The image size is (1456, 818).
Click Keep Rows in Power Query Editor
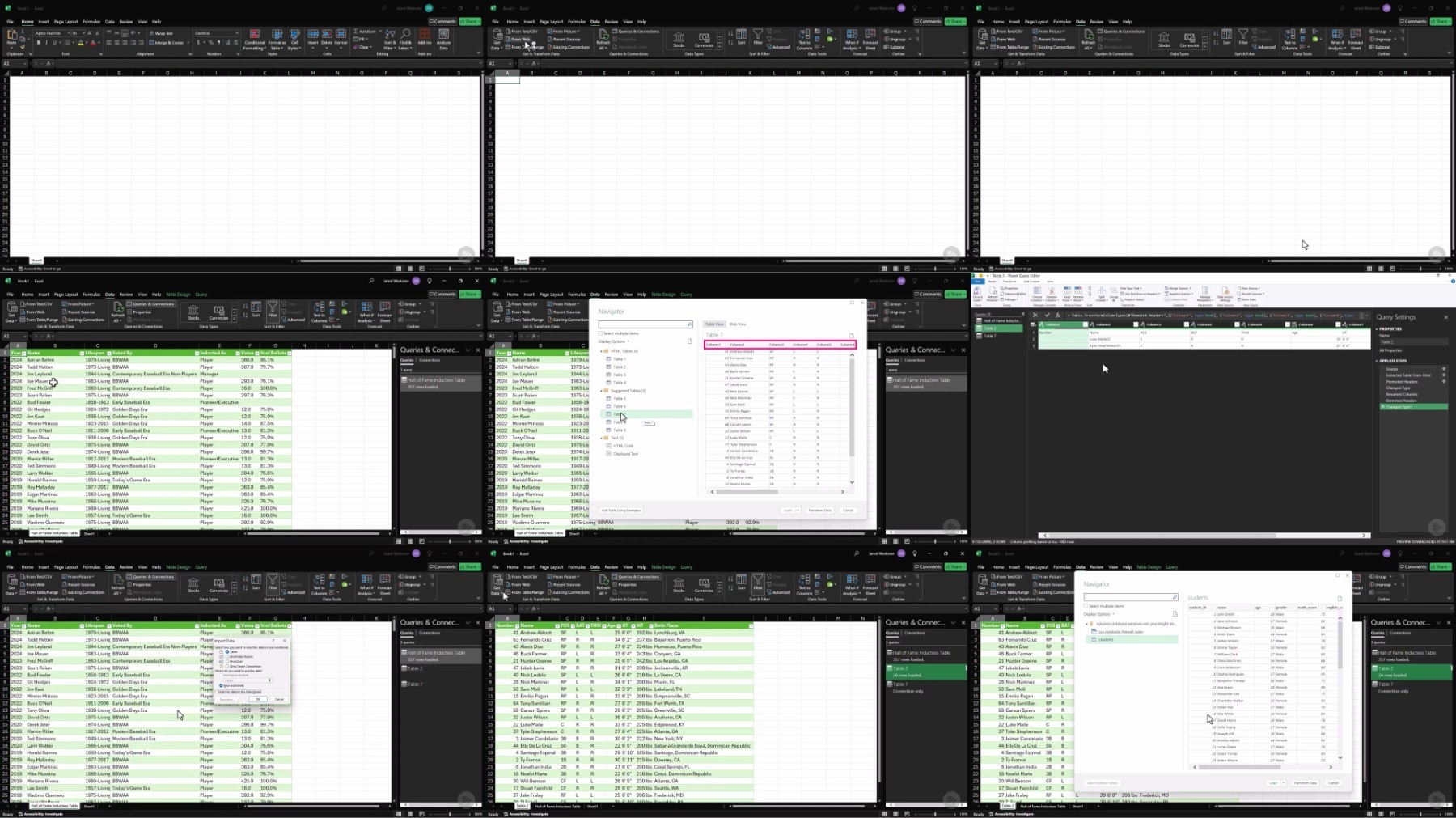click(1068, 295)
